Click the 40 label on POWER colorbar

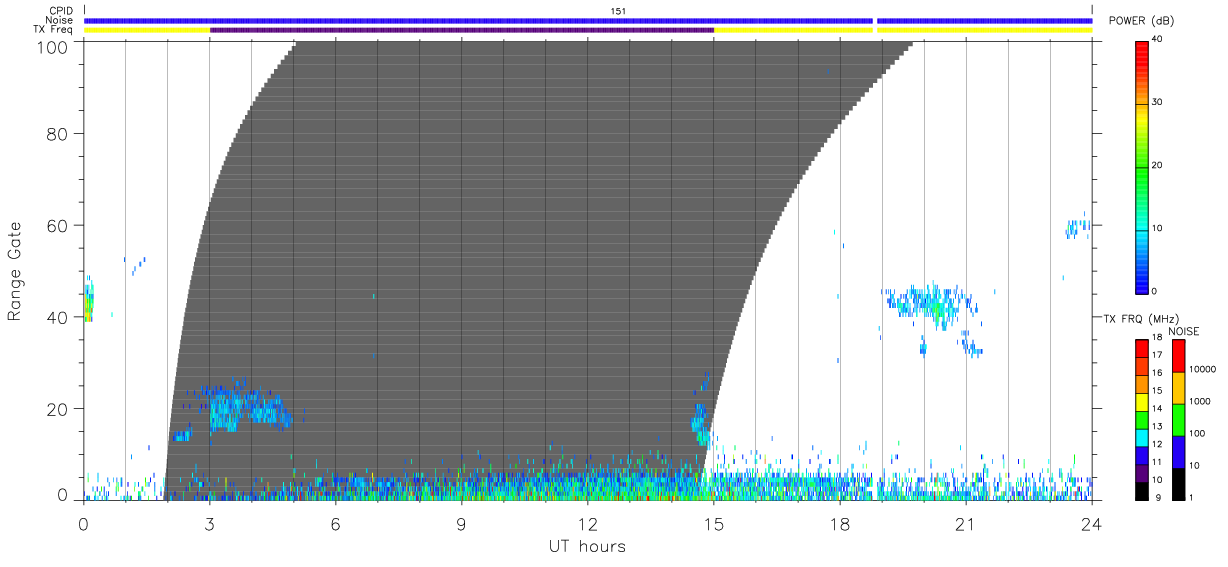tap(1155, 39)
